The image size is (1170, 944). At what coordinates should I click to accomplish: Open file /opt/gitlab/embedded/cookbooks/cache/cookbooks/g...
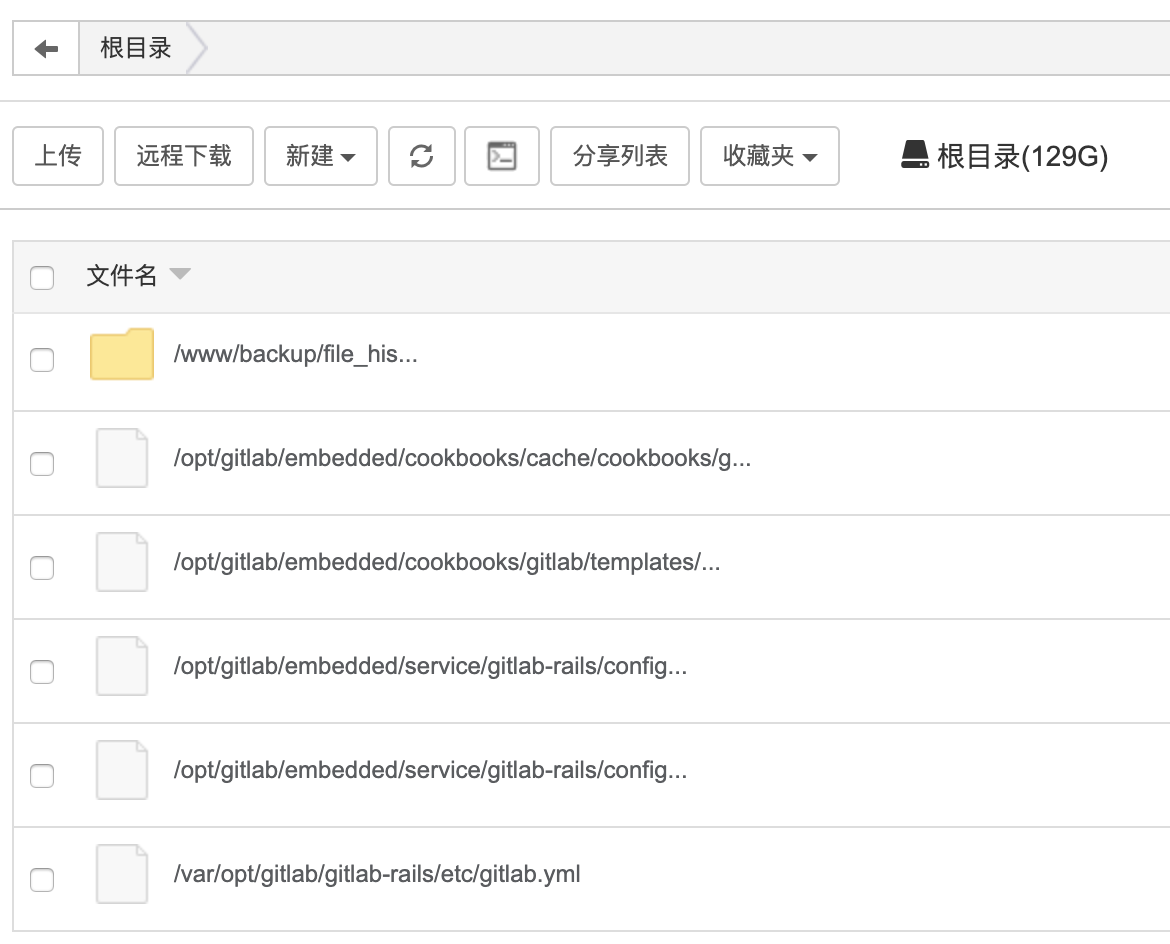(462, 457)
